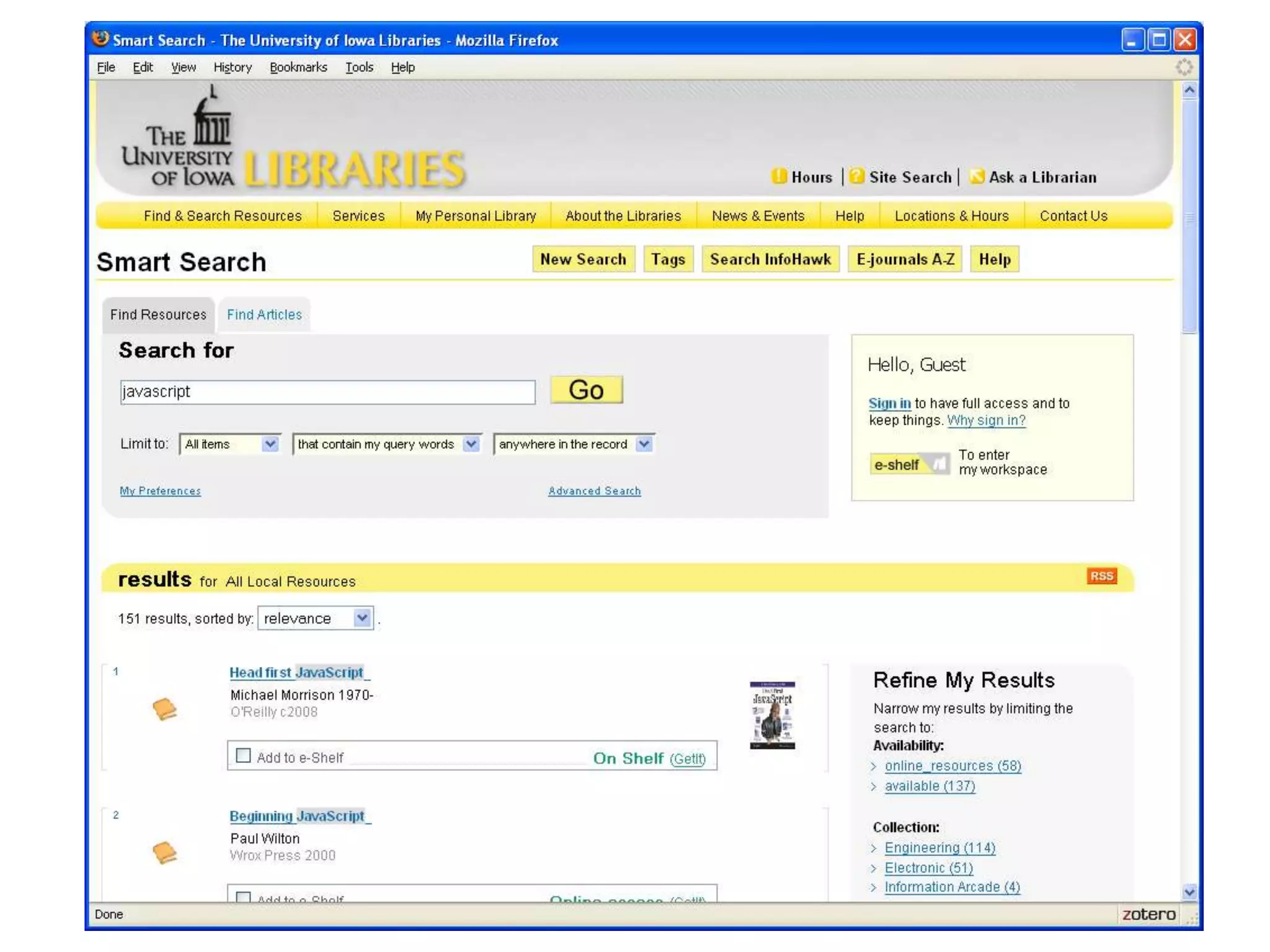Image resolution: width=1270 pixels, height=952 pixels.
Task: Click the vertical scrollbar thumb
Action: [x=1189, y=217]
